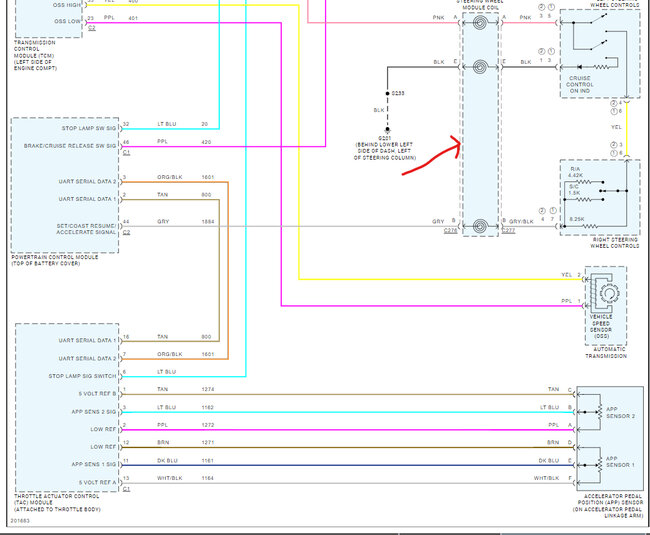Click the underlined C276 connector label
The height and width of the screenshot is (535, 650).
coord(450,231)
